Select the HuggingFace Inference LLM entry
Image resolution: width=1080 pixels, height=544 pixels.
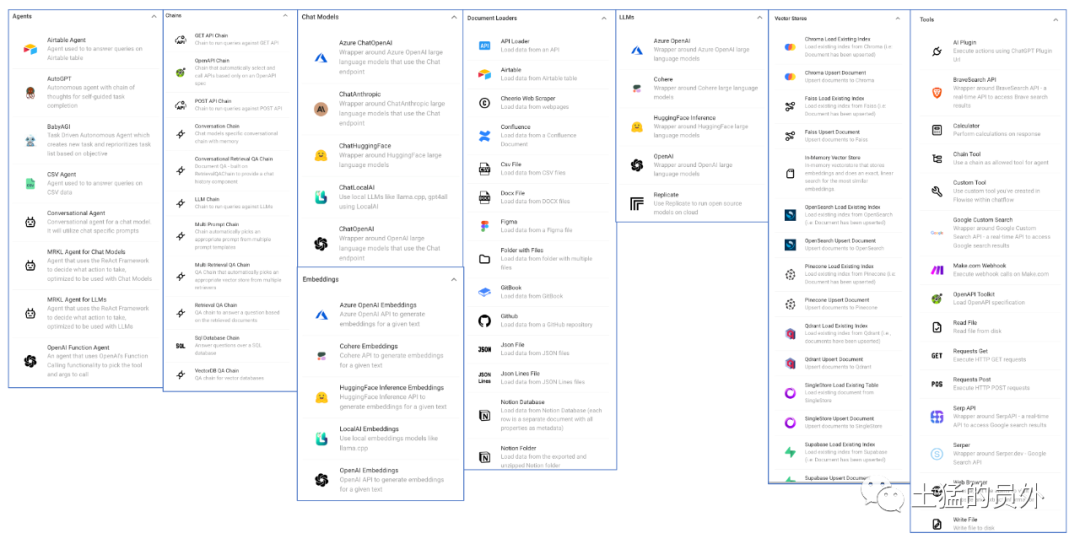pos(692,127)
